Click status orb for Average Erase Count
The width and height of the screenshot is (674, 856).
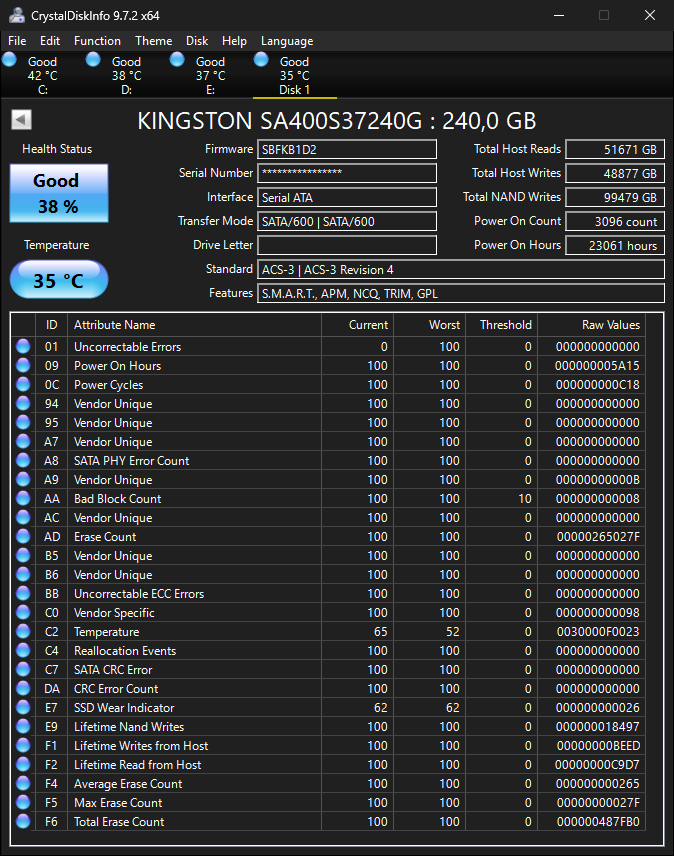point(23,783)
